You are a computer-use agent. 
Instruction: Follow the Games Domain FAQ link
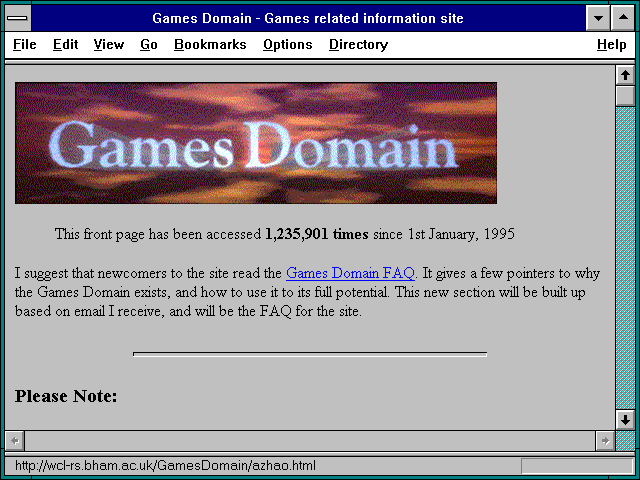[350, 273]
